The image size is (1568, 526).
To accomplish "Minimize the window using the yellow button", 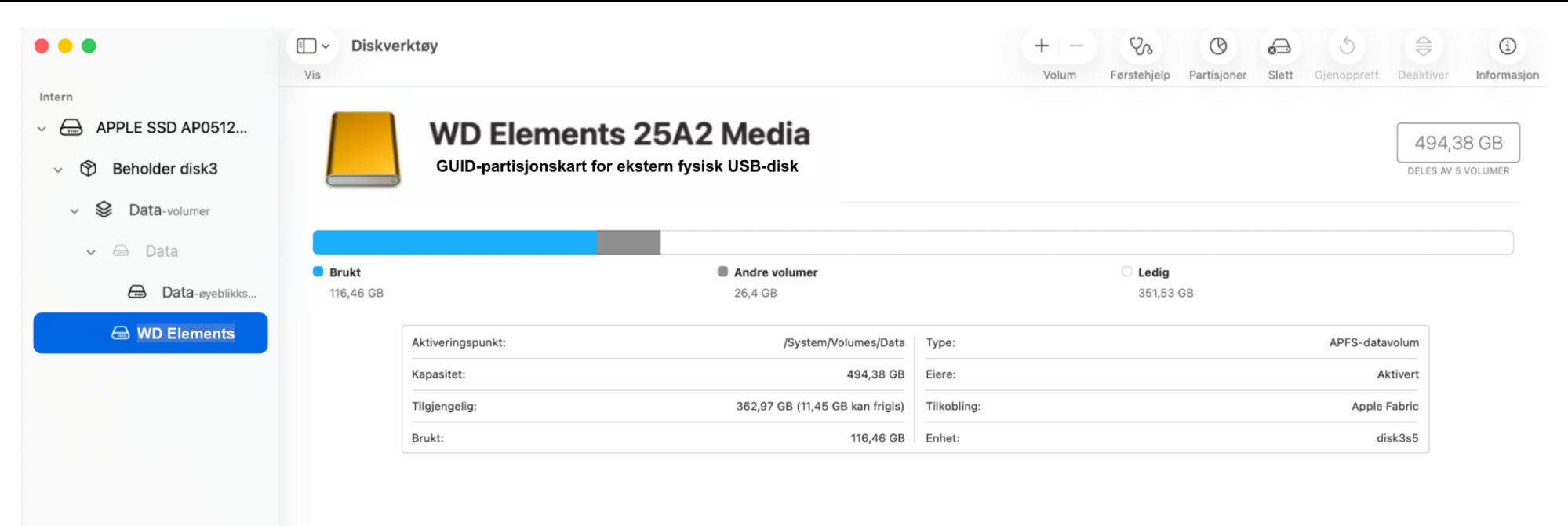I will point(65,46).
